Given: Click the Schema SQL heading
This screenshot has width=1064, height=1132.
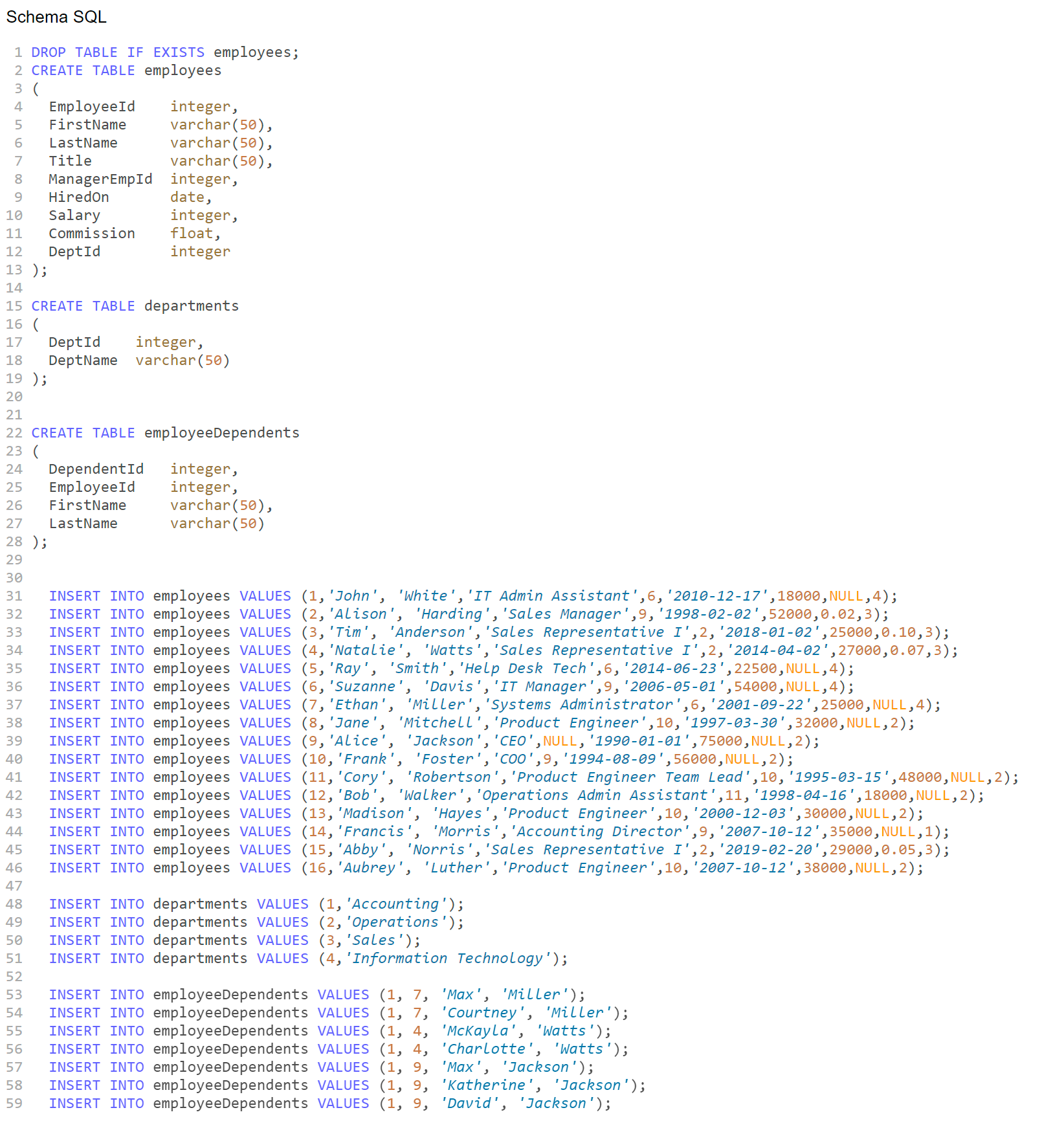Looking at the screenshot, I should click(x=55, y=17).
